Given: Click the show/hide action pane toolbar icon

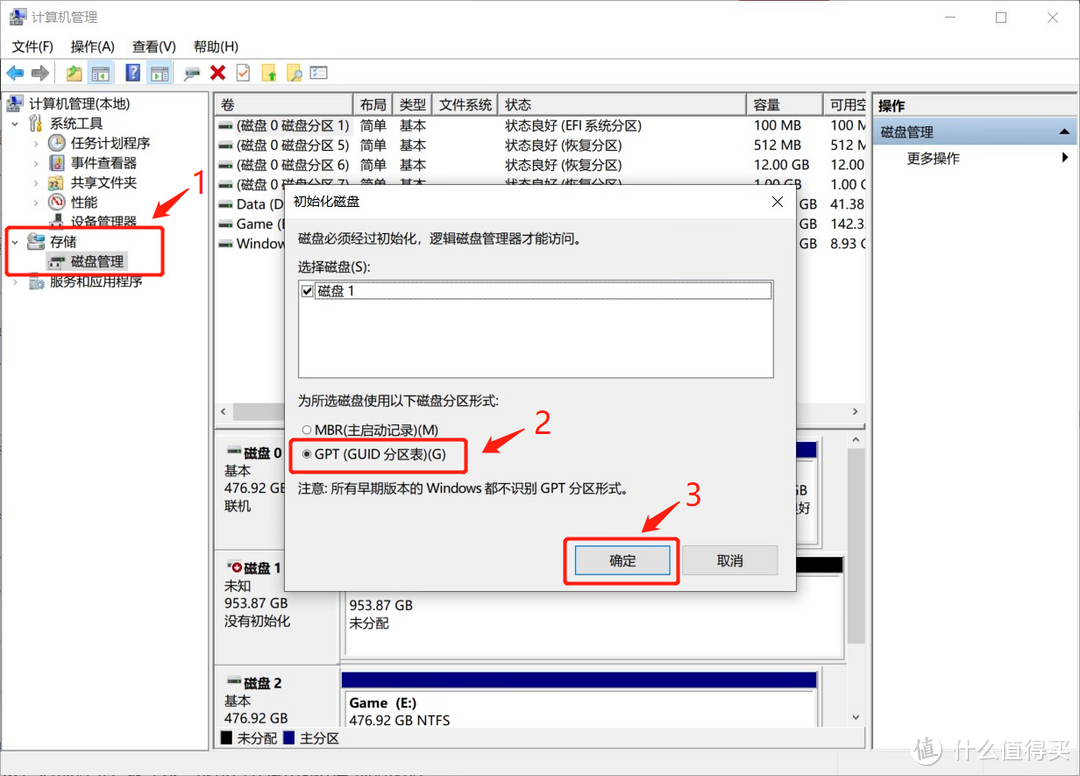Looking at the screenshot, I should [160, 72].
